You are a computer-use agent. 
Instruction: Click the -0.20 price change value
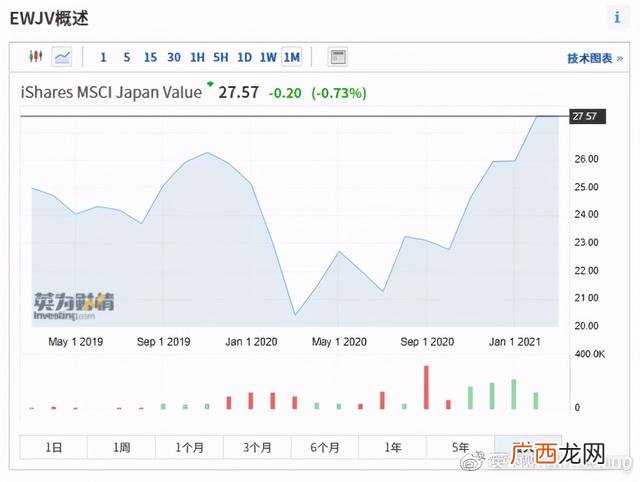pos(285,93)
